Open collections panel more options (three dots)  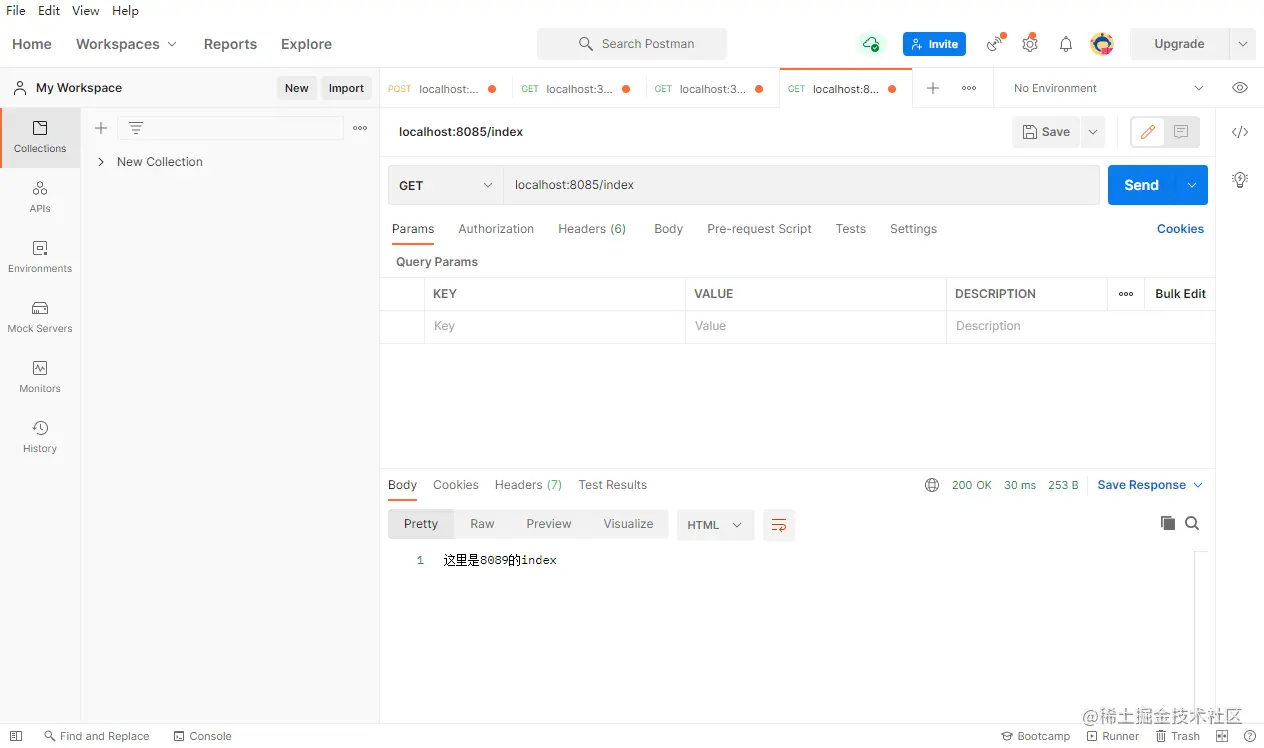click(x=360, y=128)
